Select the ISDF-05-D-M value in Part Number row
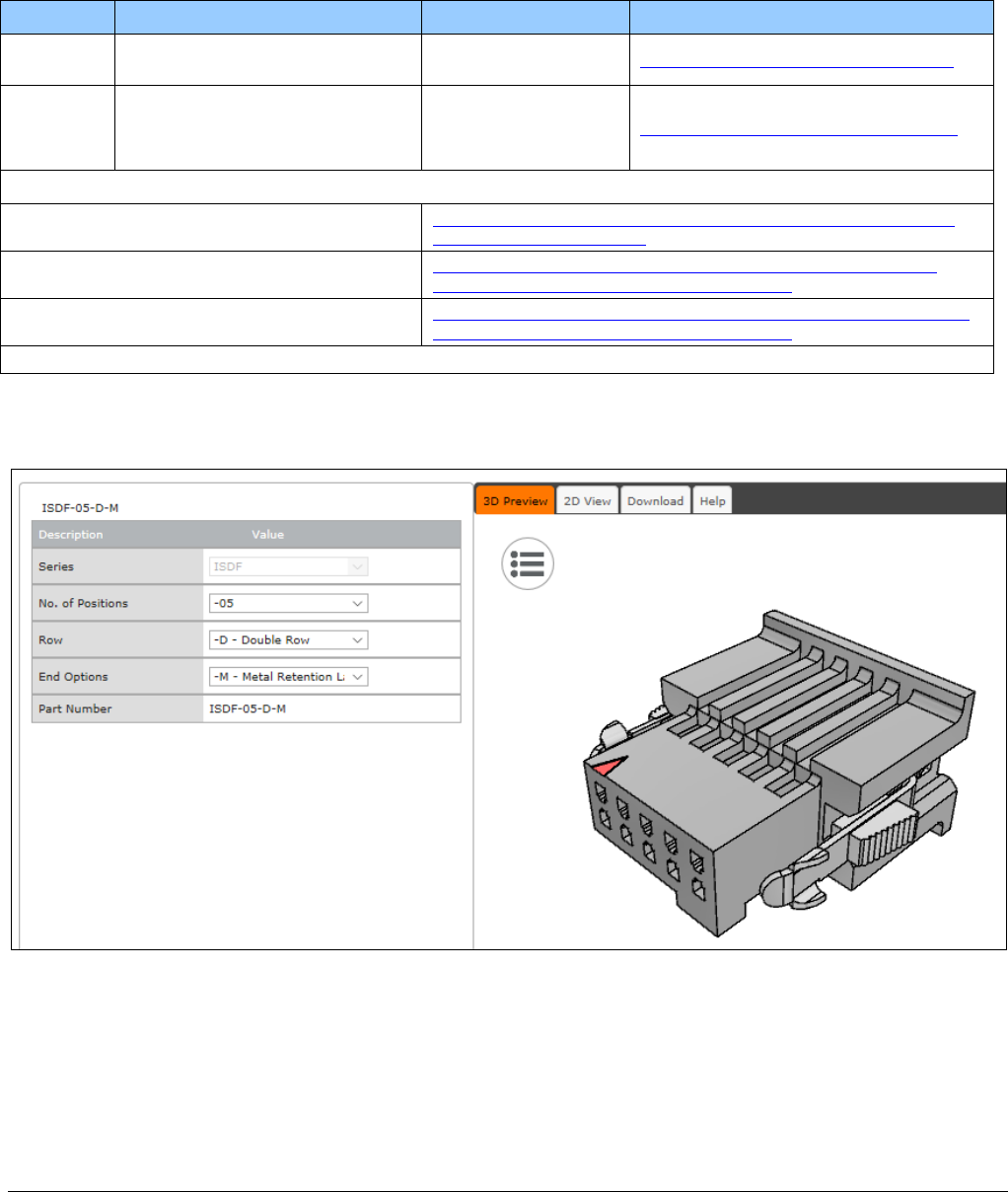The width and height of the screenshot is (1008, 1192). (248, 708)
